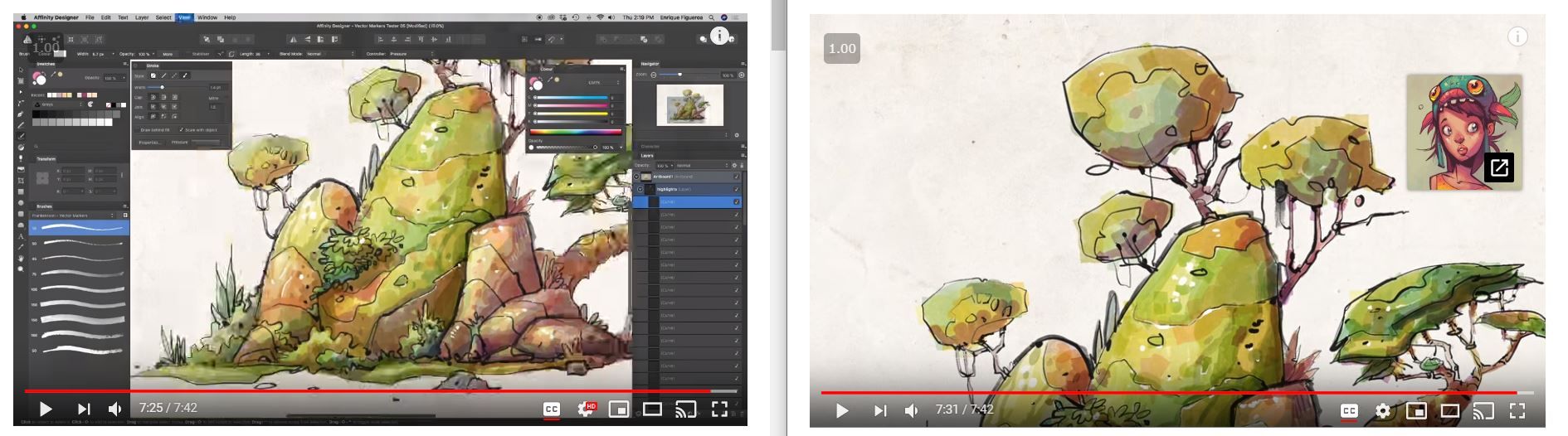Select the Vector Brush tool in toolbar
This screenshot has width=1568, height=436.
click(22, 136)
